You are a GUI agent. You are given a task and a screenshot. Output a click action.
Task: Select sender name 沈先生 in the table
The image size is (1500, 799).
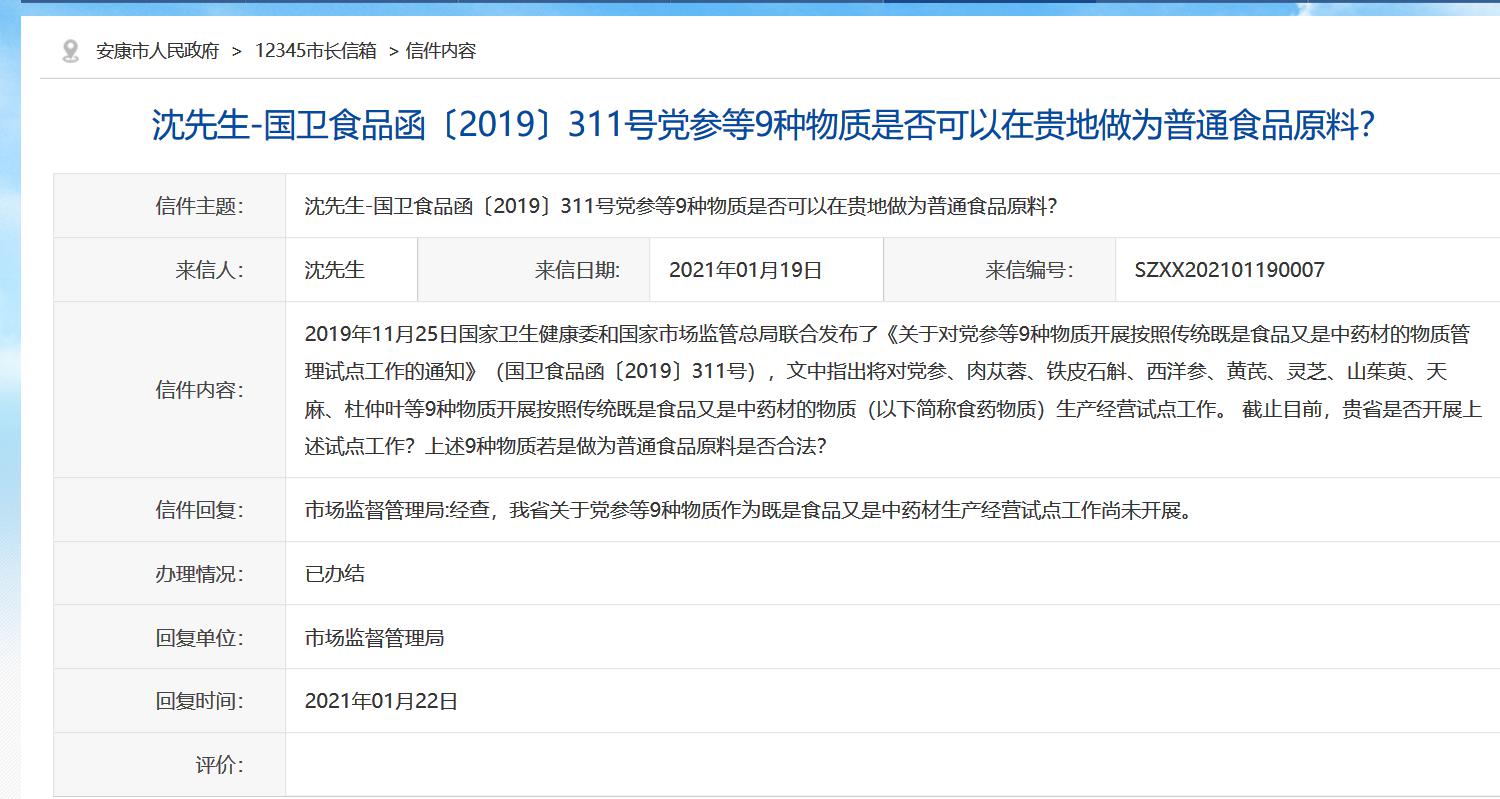(334, 270)
